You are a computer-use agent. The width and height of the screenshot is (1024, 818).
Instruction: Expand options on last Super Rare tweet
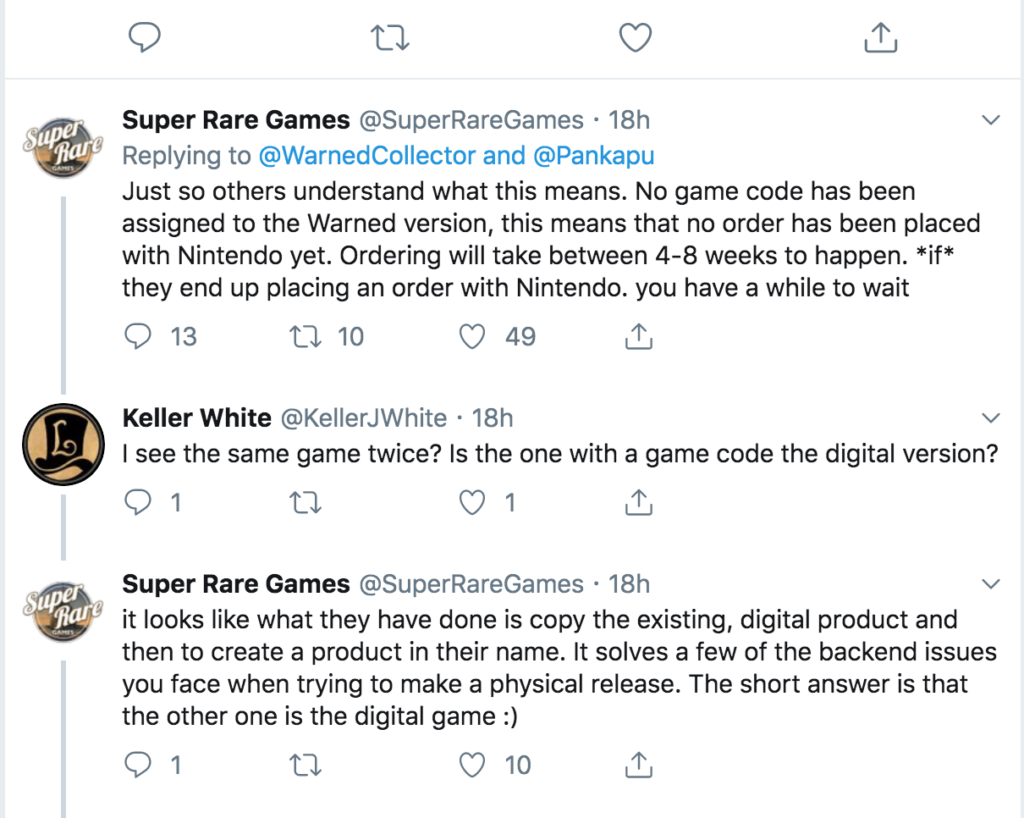pos(991,583)
